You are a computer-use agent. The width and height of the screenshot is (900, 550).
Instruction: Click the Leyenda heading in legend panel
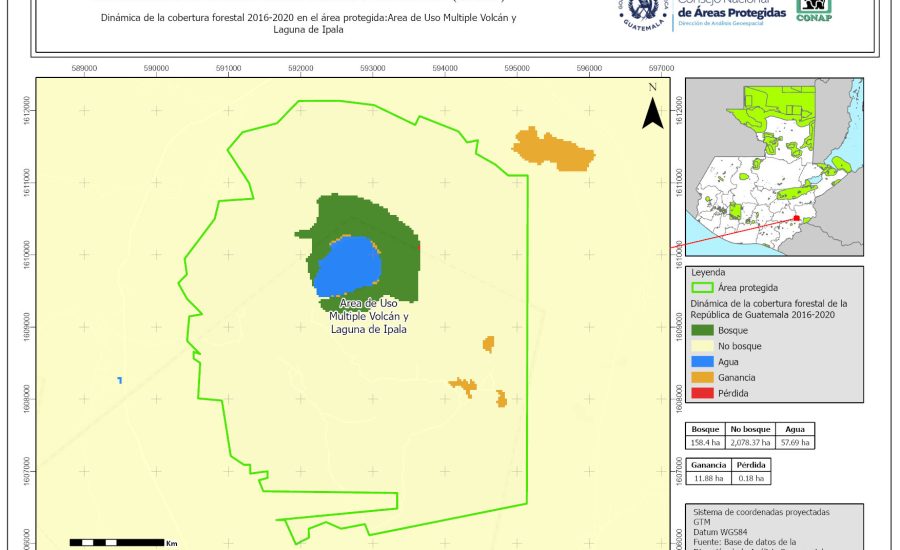click(x=708, y=271)
